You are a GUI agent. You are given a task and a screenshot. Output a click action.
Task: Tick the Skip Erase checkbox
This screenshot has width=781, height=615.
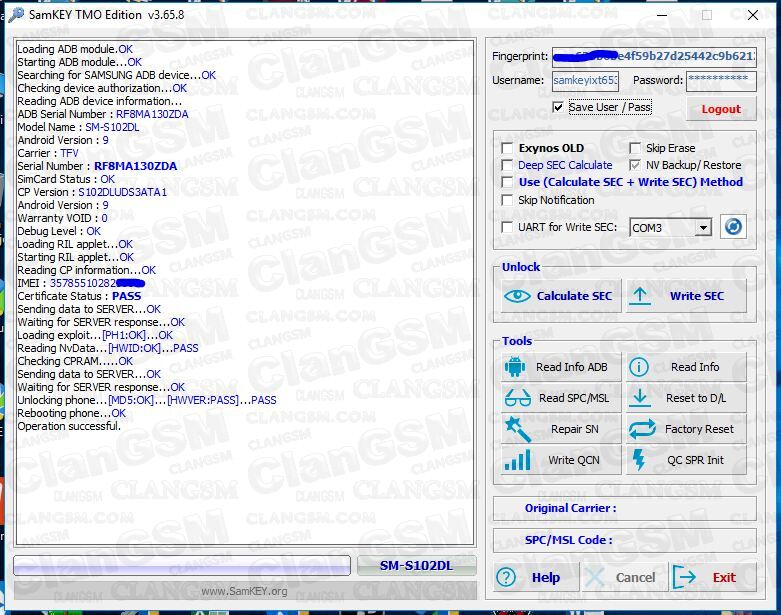click(635, 148)
